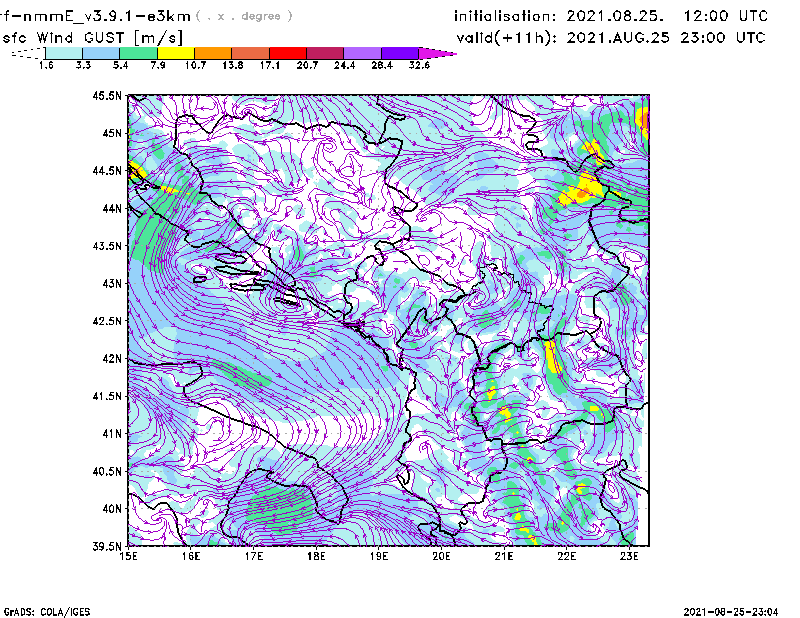This screenshot has width=800, height=618.
Task: Click the '39.5N' latitude label
Action: [x=107, y=547]
